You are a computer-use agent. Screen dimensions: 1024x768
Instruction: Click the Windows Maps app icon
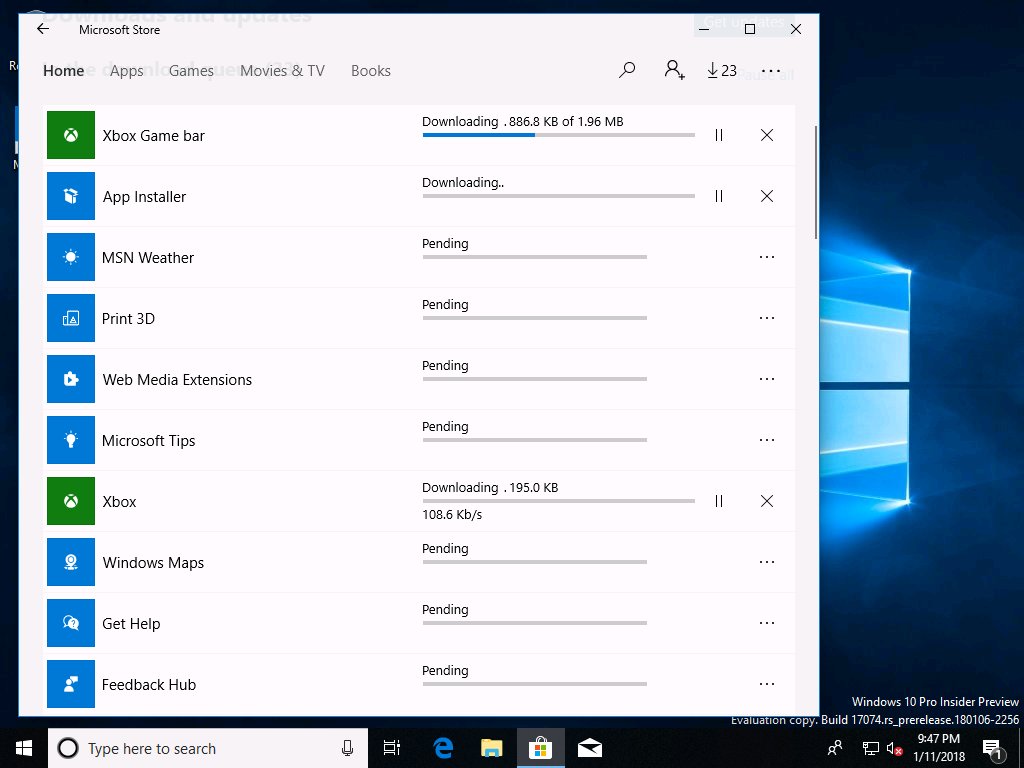click(71, 562)
